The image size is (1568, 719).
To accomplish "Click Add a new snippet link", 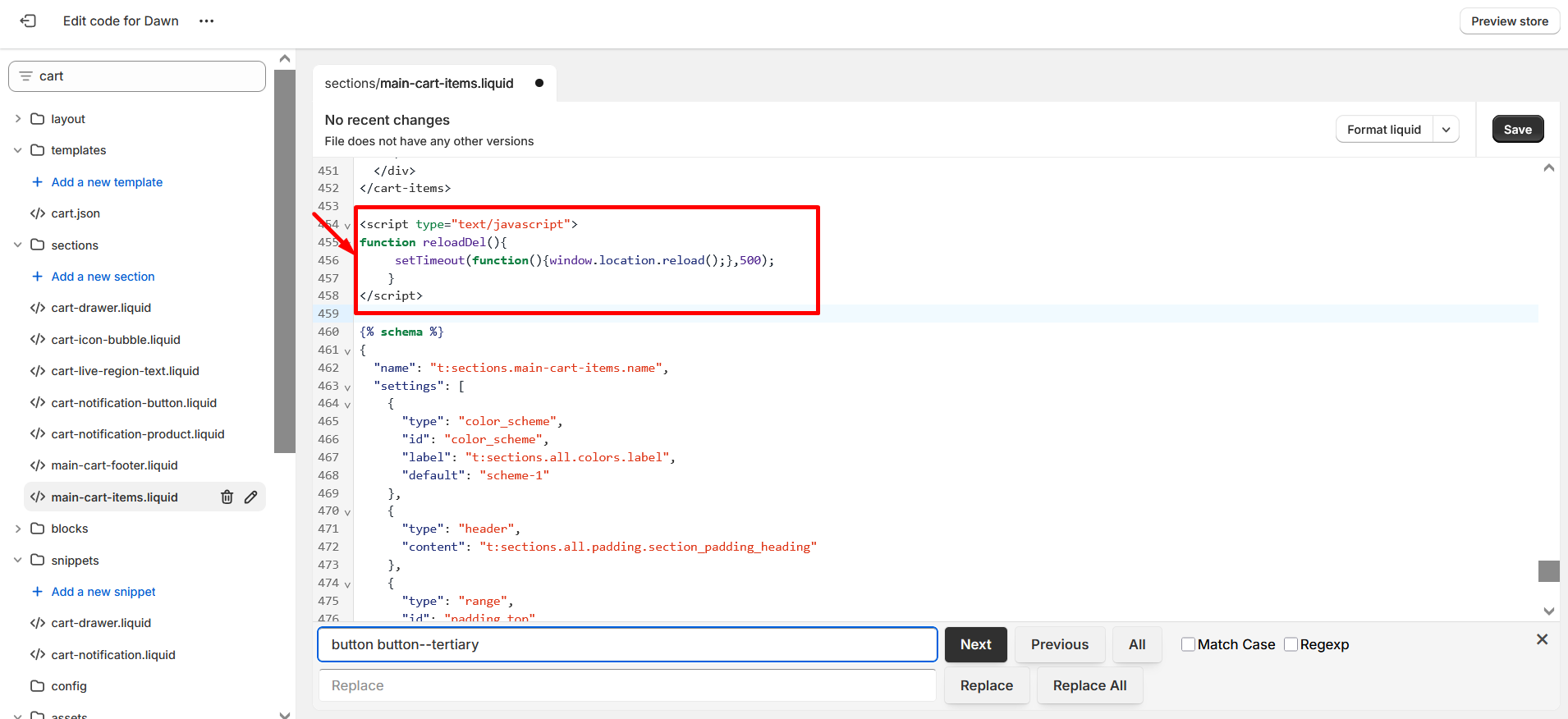I will pyautogui.click(x=103, y=592).
